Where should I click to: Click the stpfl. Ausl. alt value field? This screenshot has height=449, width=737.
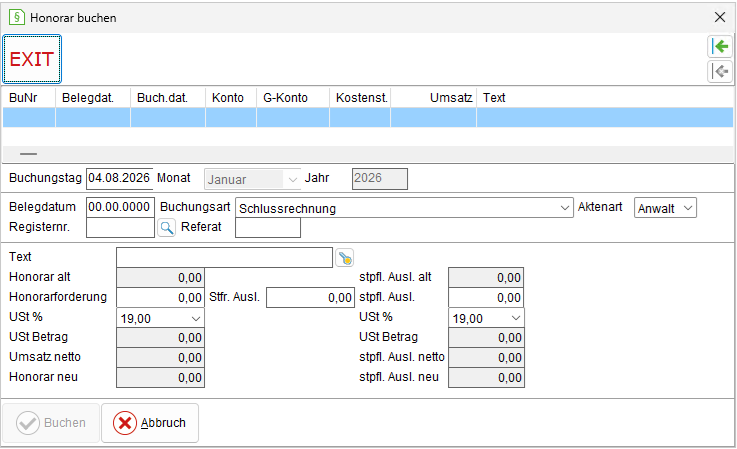[x=486, y=277]
